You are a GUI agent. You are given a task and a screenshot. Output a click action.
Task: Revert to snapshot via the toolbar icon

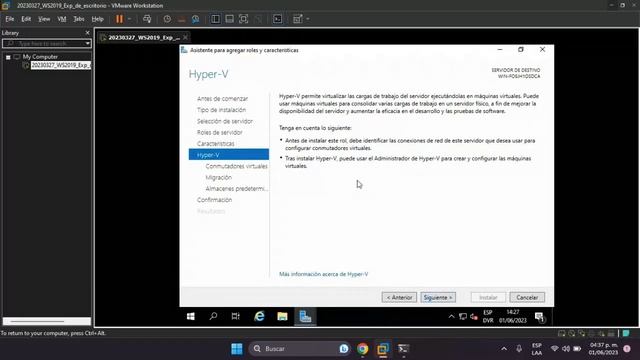182,19
